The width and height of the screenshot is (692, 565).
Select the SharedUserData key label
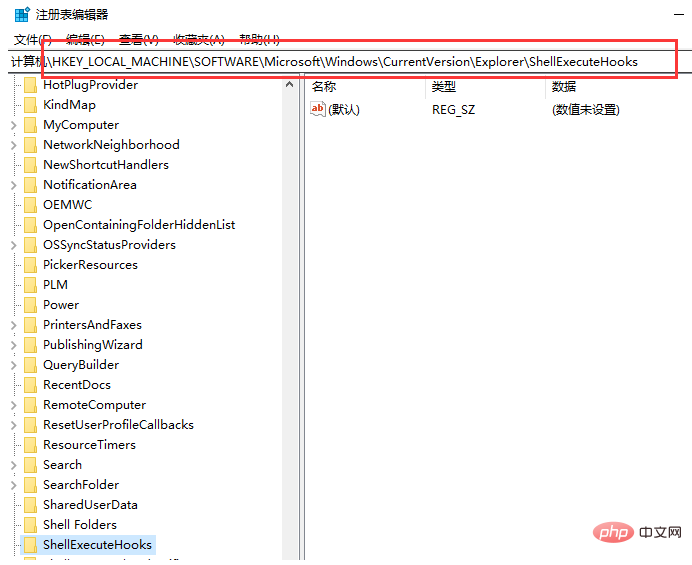[x=90, y=505]
